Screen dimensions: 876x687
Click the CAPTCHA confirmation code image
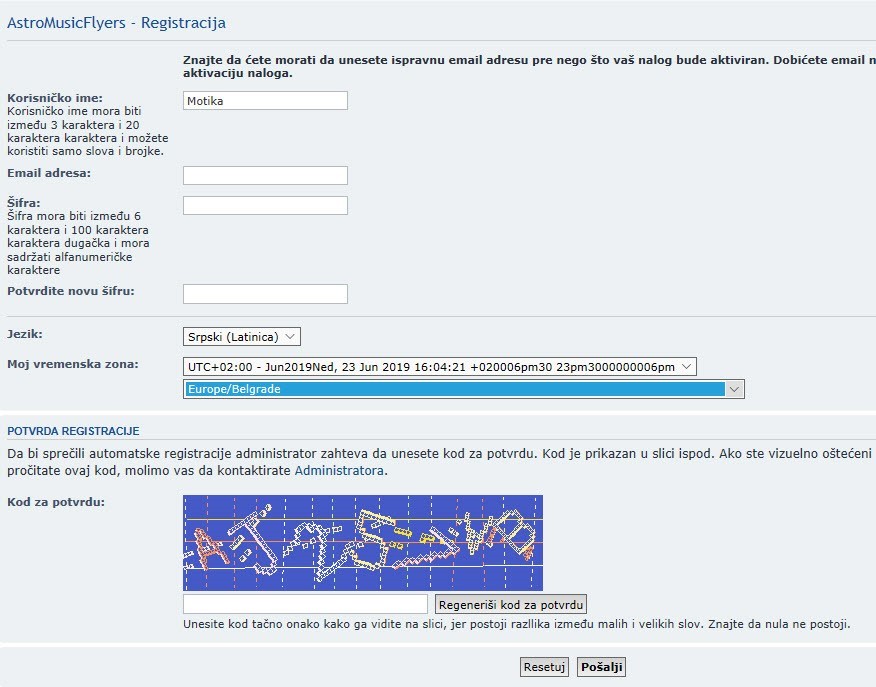coord(362,542)
